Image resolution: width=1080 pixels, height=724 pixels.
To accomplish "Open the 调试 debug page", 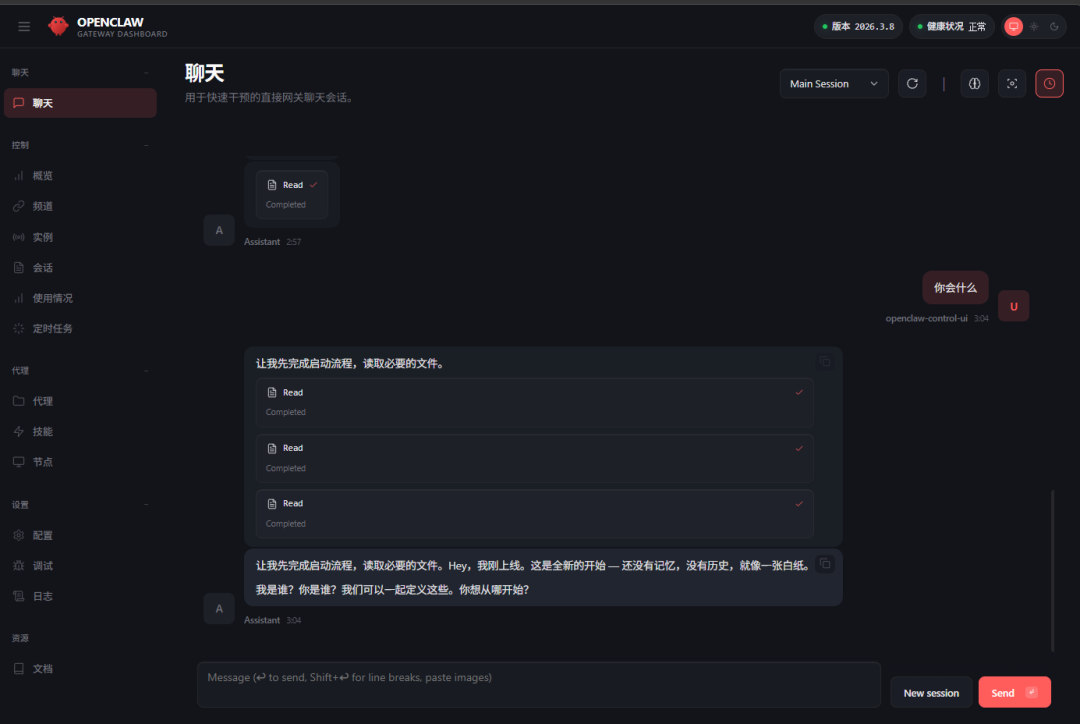I will click(80, 566).
